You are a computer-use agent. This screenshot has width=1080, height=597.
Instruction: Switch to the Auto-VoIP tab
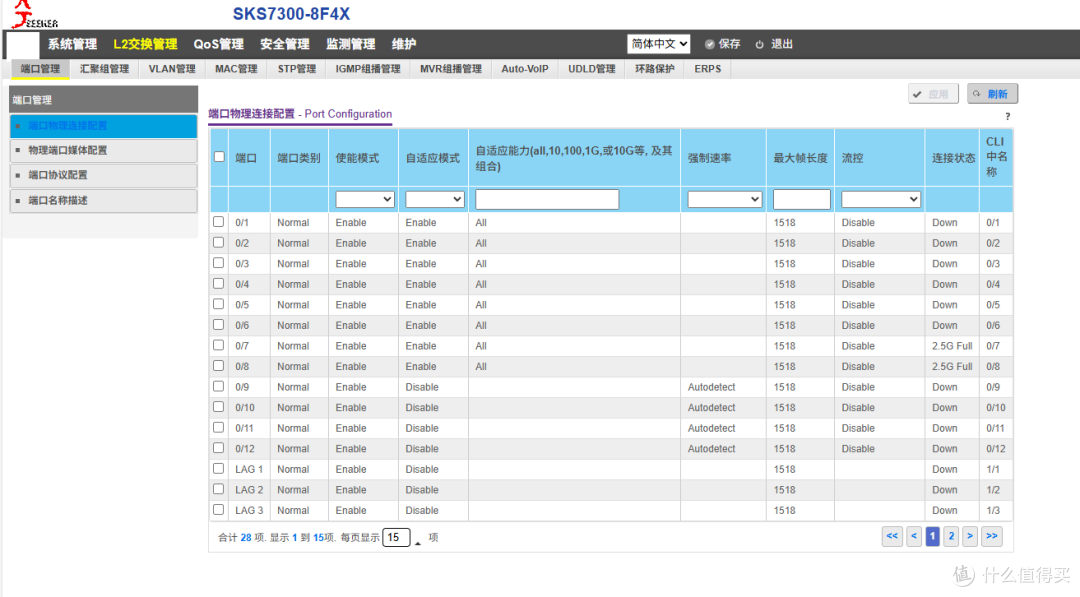point(525,69)
